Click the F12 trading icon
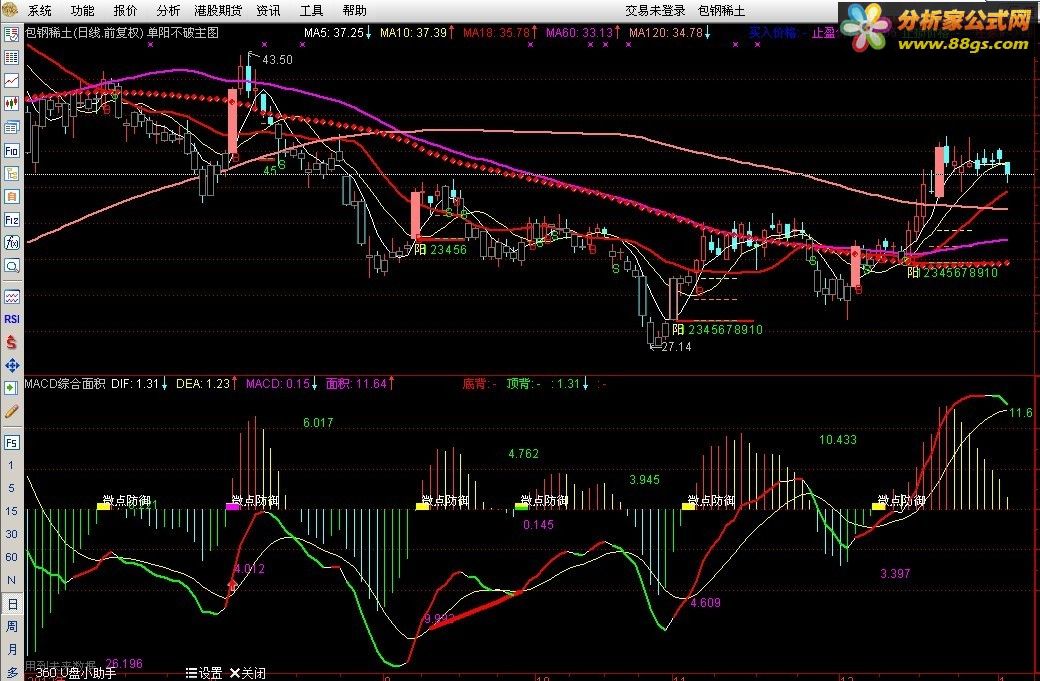Image resolution: width=1040 pixels, height=681 pixels. [x=11, y=219]
